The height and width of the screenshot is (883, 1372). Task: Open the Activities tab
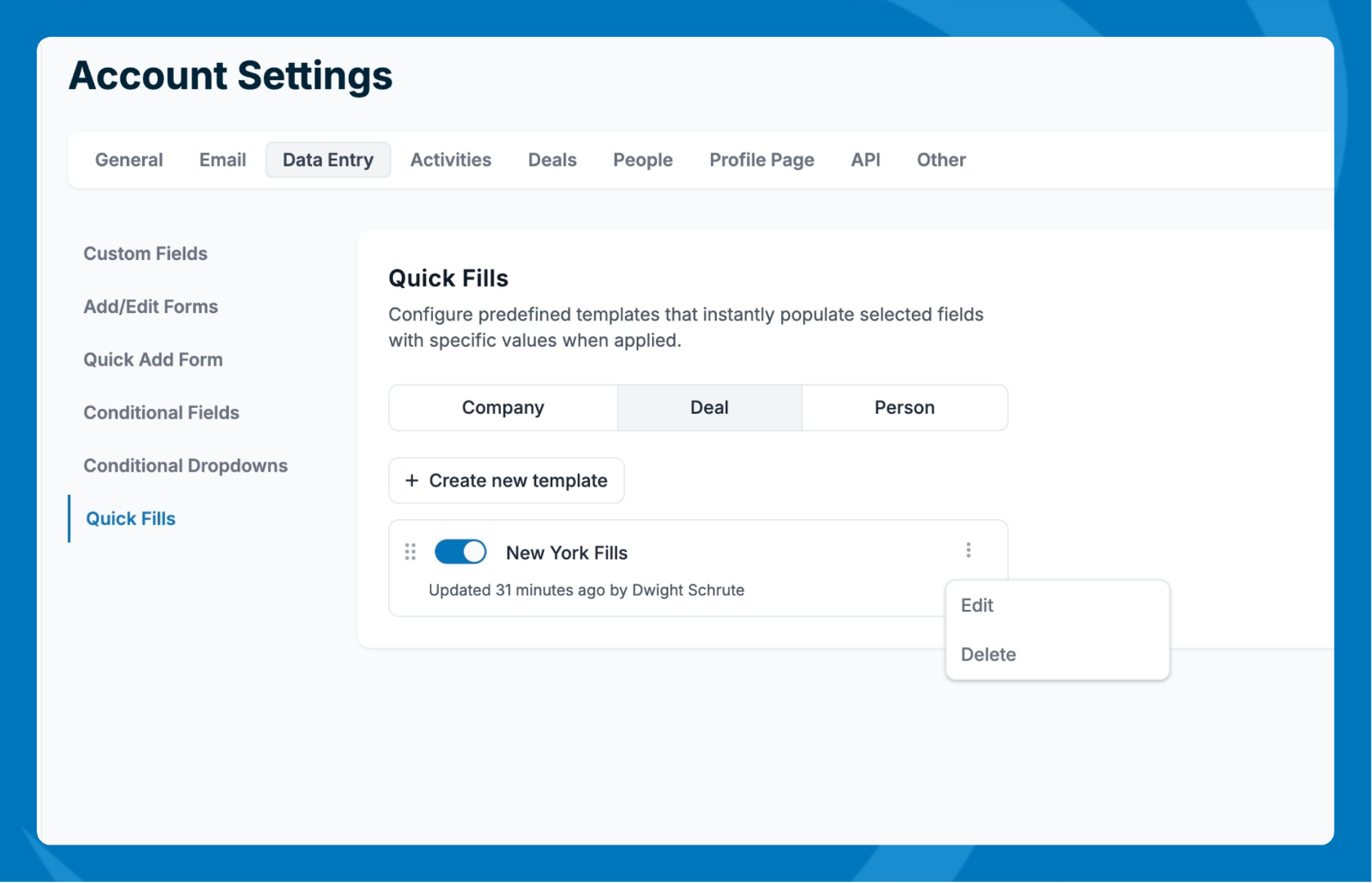point(450,160)
